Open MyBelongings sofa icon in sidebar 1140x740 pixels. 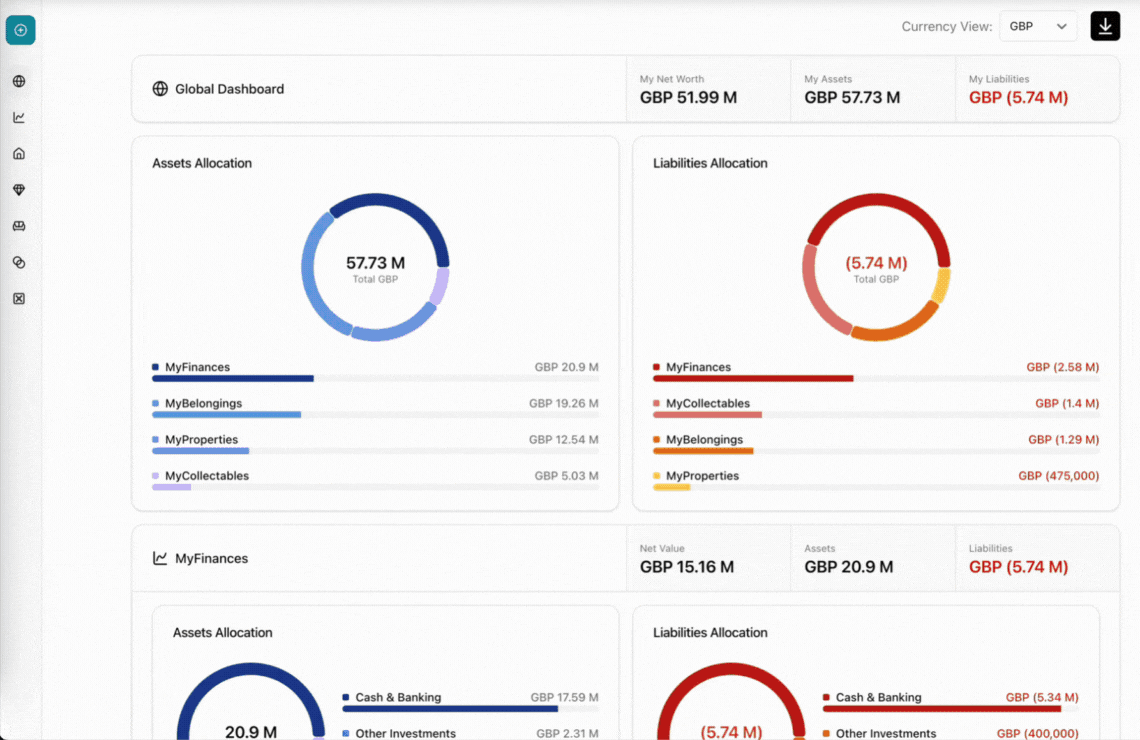point(19,226)
